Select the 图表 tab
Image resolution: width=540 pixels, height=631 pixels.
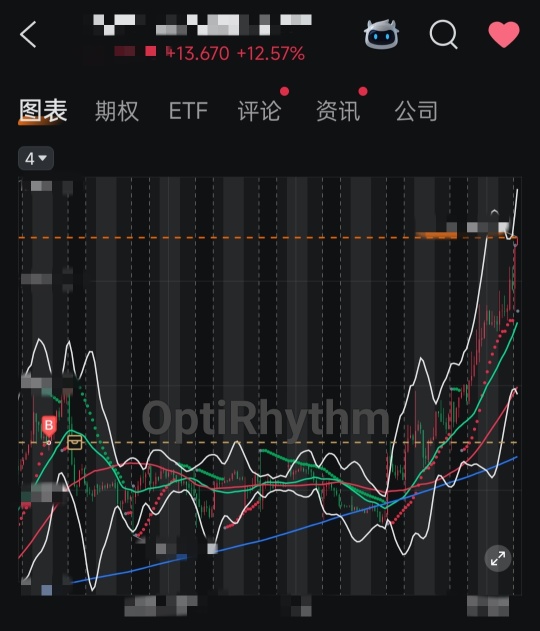(43, 110)
